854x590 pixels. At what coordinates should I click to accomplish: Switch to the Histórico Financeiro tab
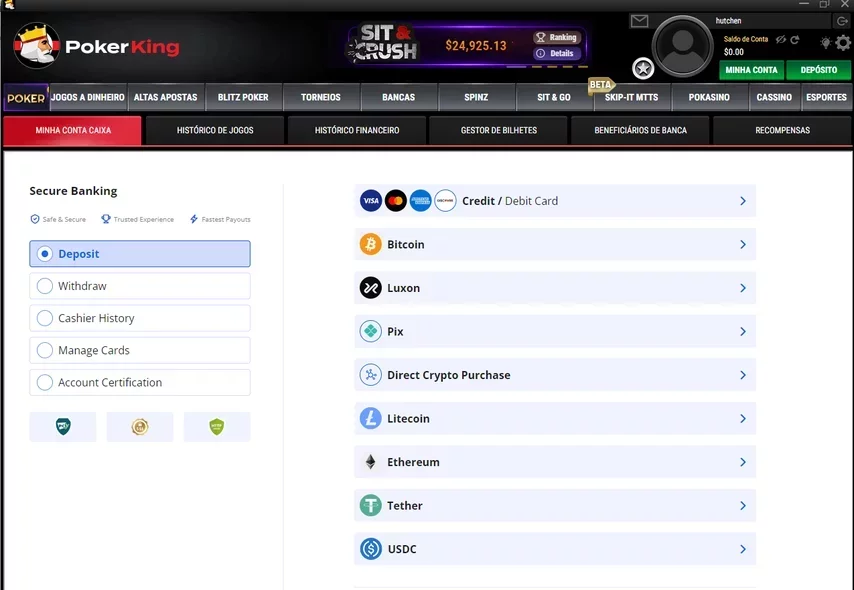click(x=356, y=130)
